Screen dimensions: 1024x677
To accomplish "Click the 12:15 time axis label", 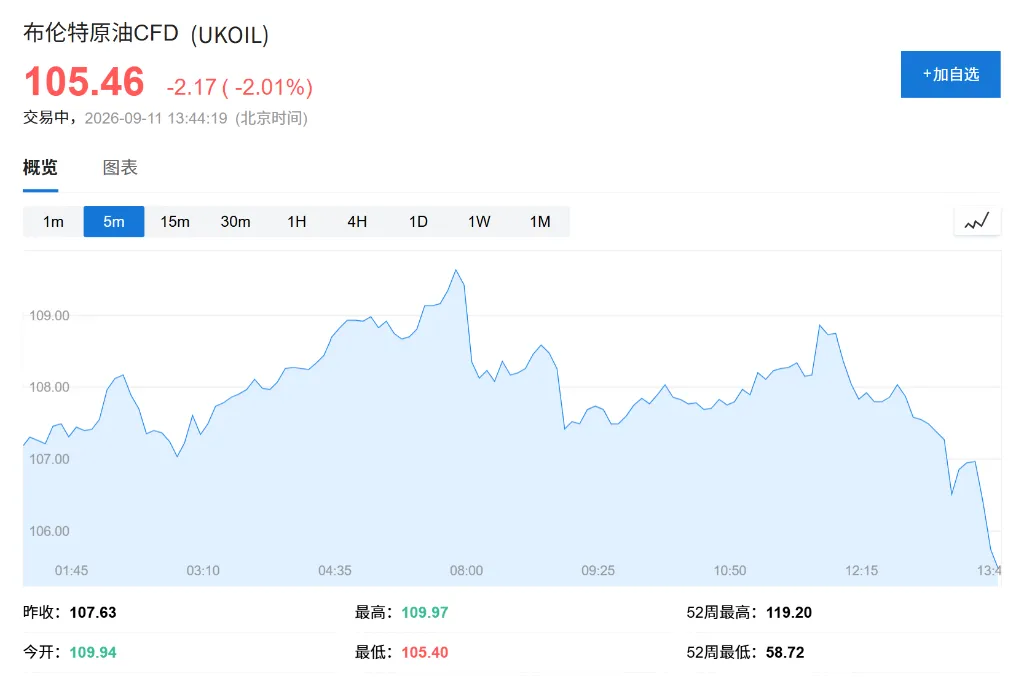I will 861,571.
